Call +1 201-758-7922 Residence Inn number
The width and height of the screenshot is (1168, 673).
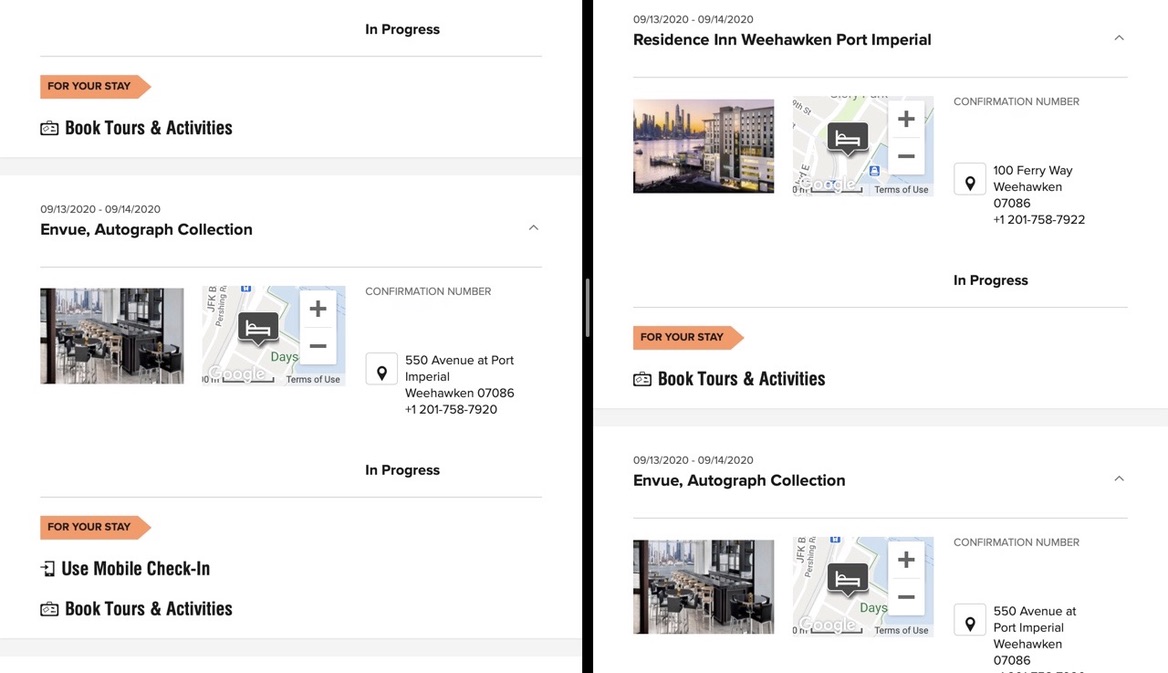pyautogui.click(x=1039, y=220)
